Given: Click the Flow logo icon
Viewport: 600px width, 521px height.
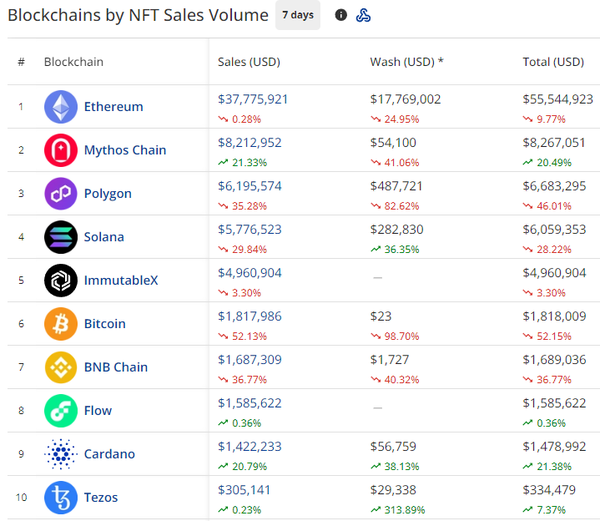Looking at the screenshot, I should (x=61, y=411).
